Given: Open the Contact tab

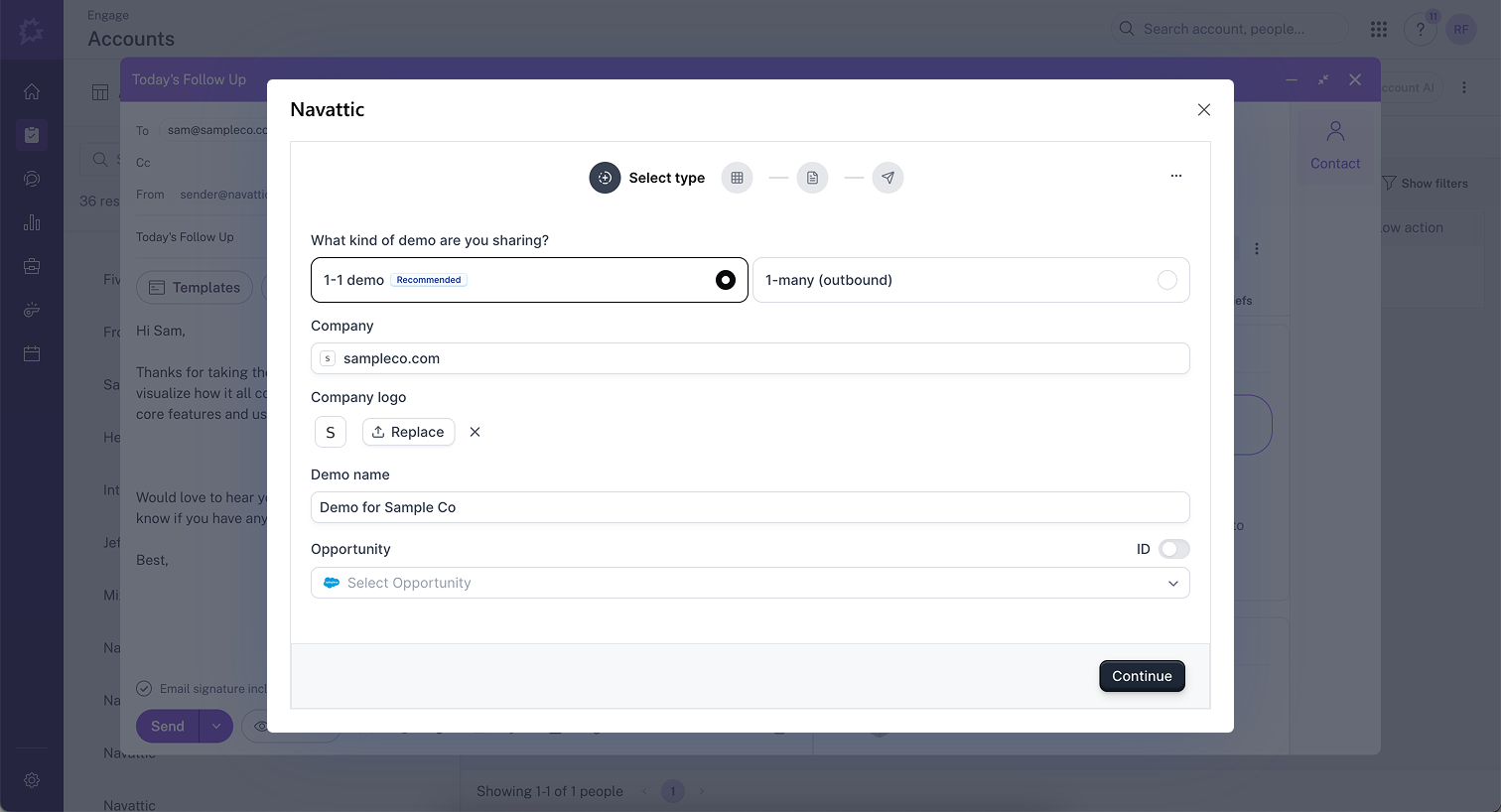Looking at the screenshot, I should [x=1335, y=145].
